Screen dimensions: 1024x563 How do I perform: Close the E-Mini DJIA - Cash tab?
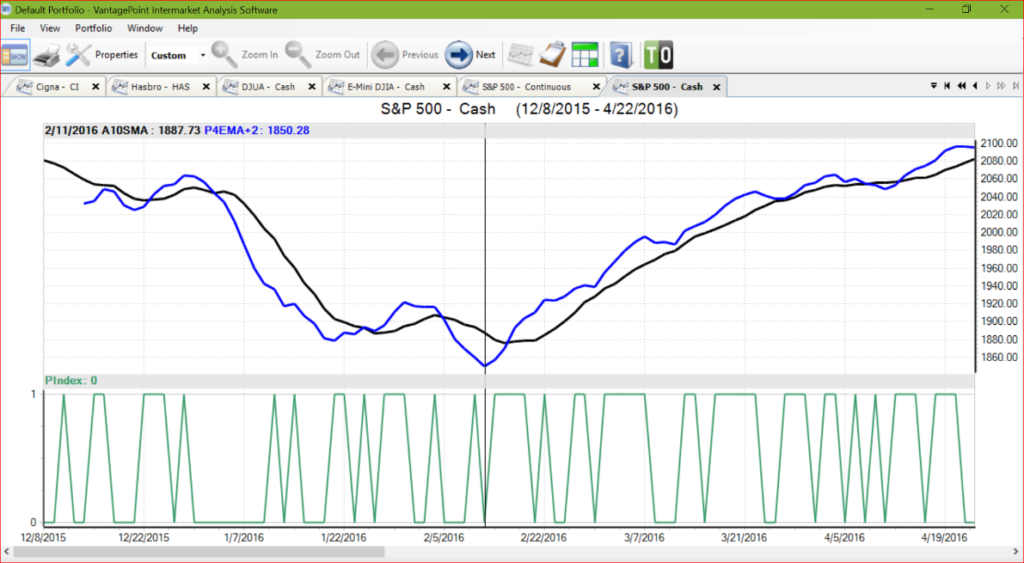(x=447, y=86)
